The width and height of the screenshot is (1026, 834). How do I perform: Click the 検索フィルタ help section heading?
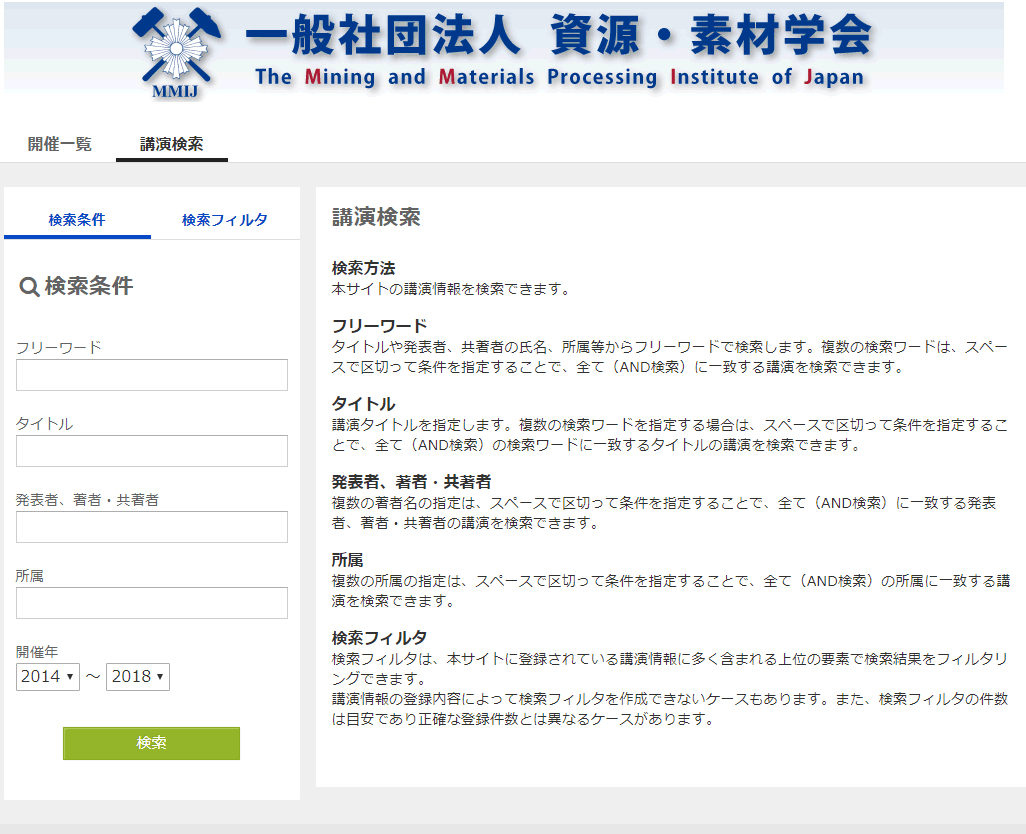click(x=379, y=638)
